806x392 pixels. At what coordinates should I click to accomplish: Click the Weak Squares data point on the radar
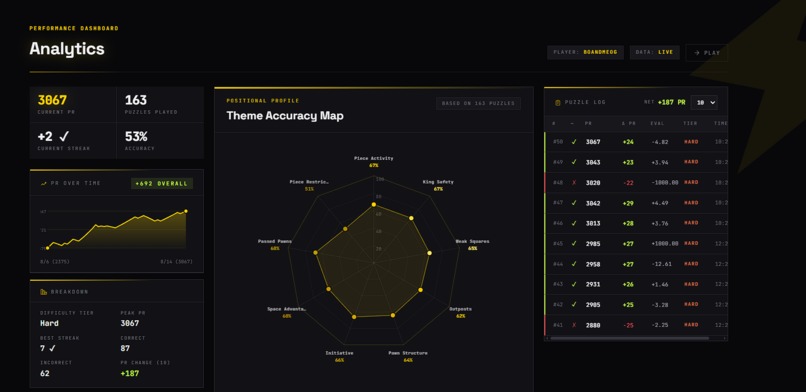click(429, 253)
